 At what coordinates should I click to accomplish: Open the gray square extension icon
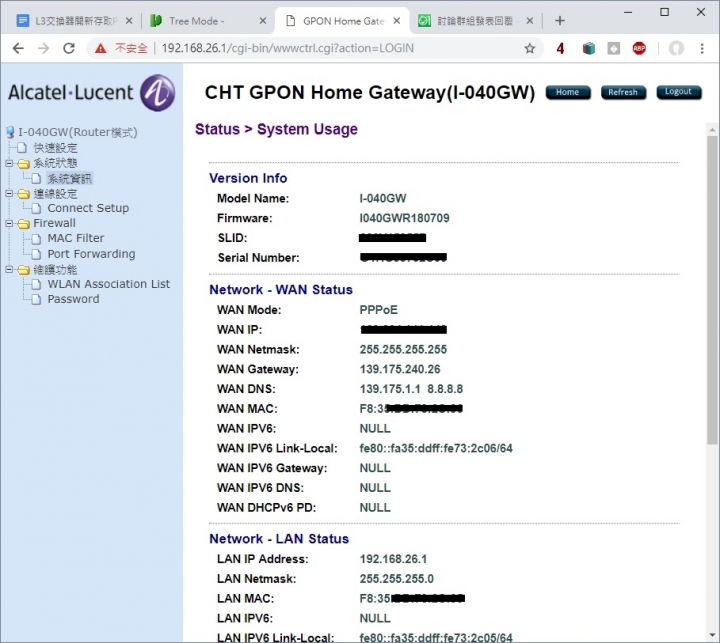[613, 48]
